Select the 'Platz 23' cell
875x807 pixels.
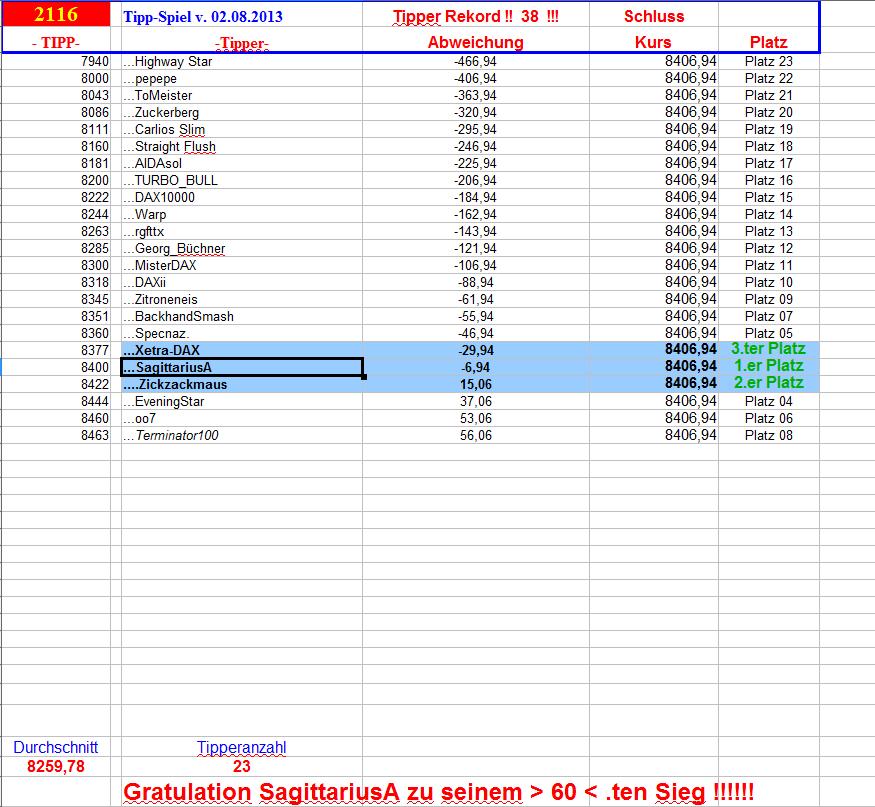[768, 61]
